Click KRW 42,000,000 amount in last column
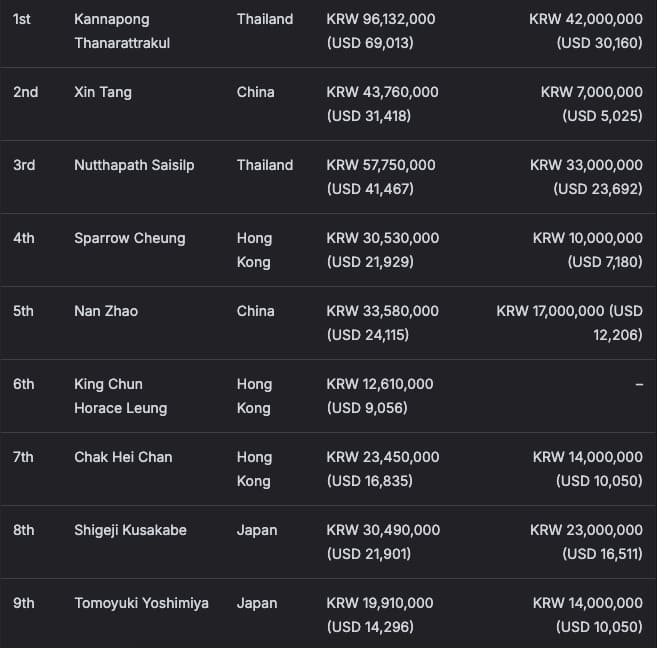The image size is (657, 648). [586, 19]
